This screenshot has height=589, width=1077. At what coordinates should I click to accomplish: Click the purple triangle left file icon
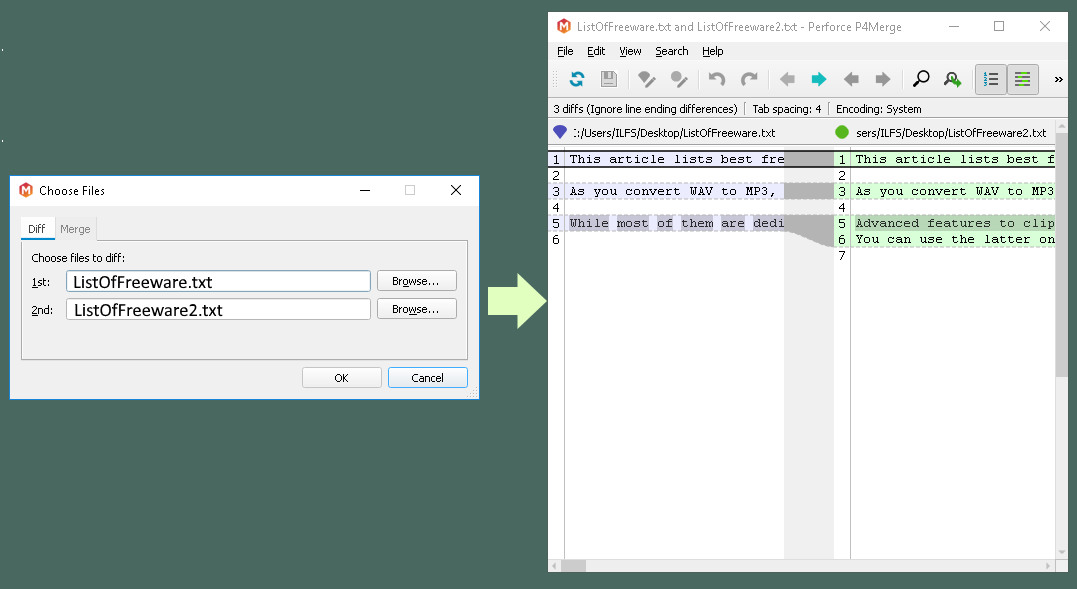click(560, 132)
